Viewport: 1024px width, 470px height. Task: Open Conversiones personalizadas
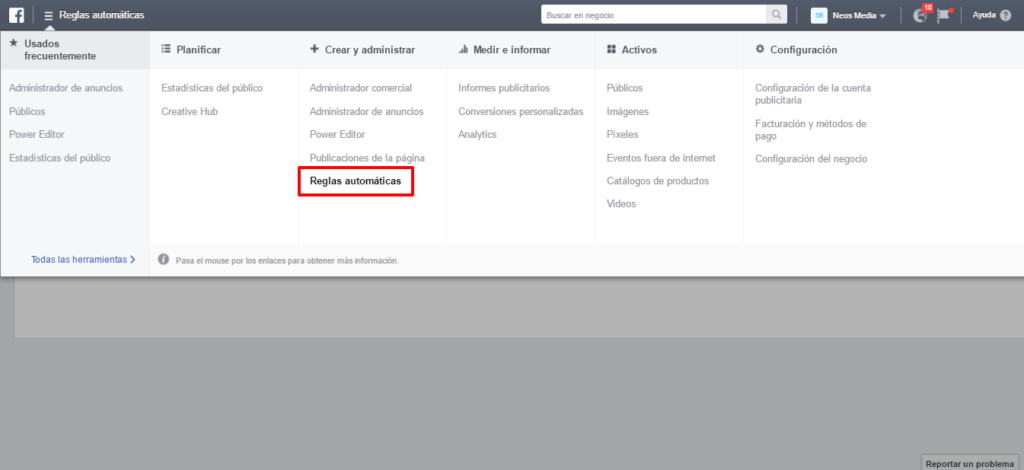tap(520, 111)
